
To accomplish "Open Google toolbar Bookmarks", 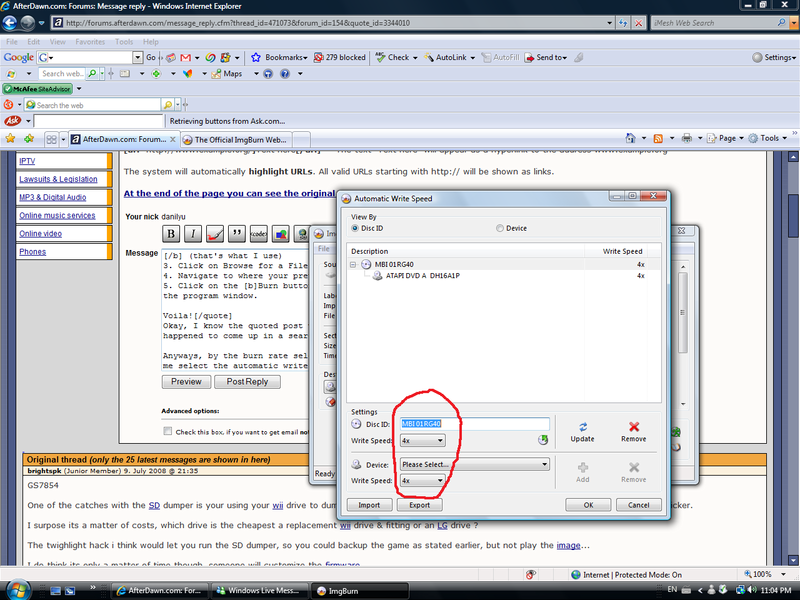I will tap(279, 58).
